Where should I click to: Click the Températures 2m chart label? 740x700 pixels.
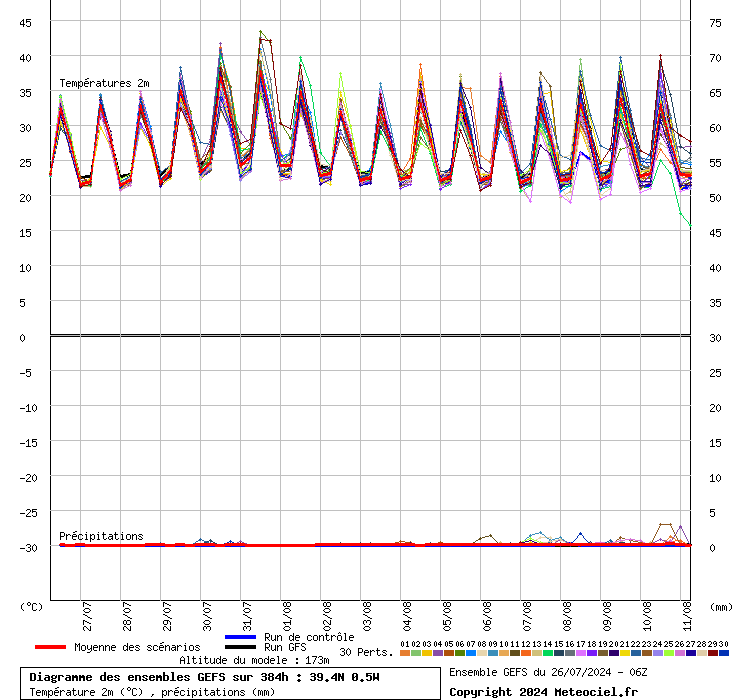coord(104,83)
